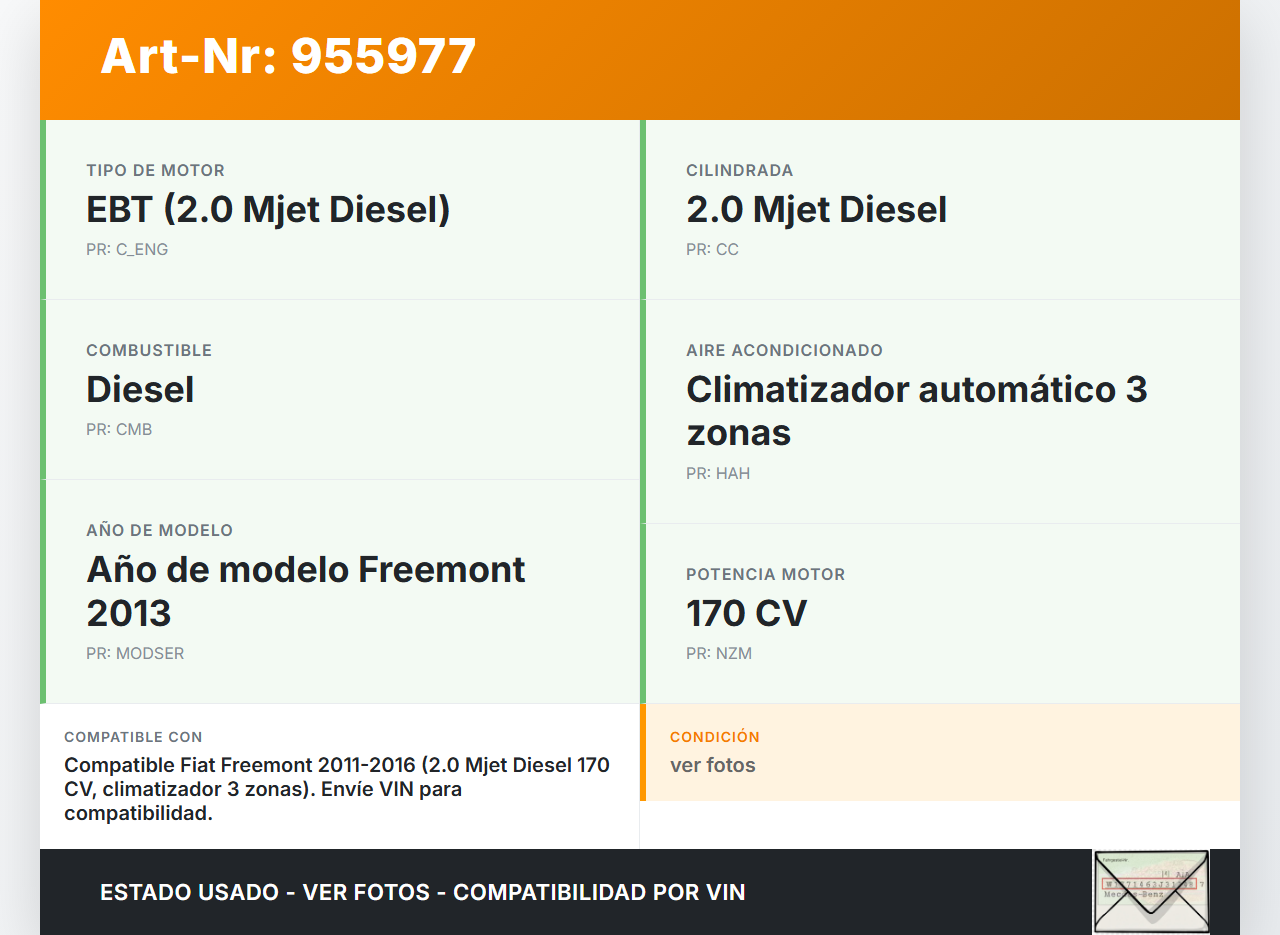Click the Art-Nr: 955977 heading
The height and width of the screenshot is (935, 1280).
point(288,56)
